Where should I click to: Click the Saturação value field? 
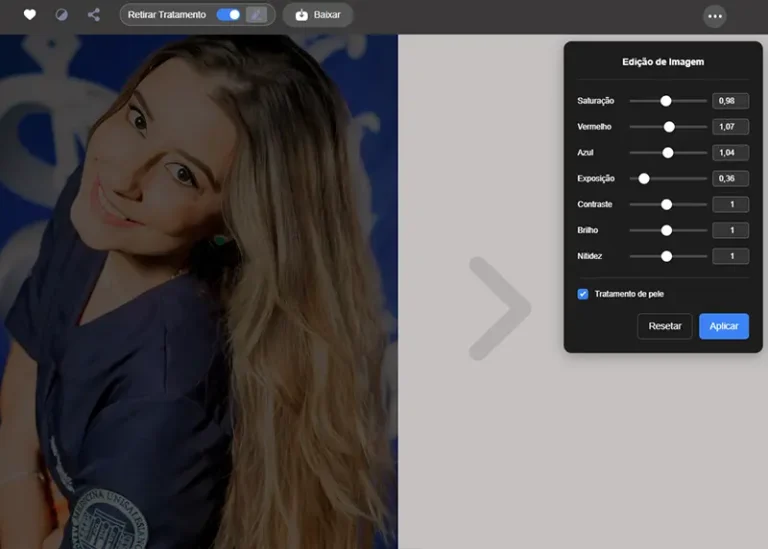point(730,101)
